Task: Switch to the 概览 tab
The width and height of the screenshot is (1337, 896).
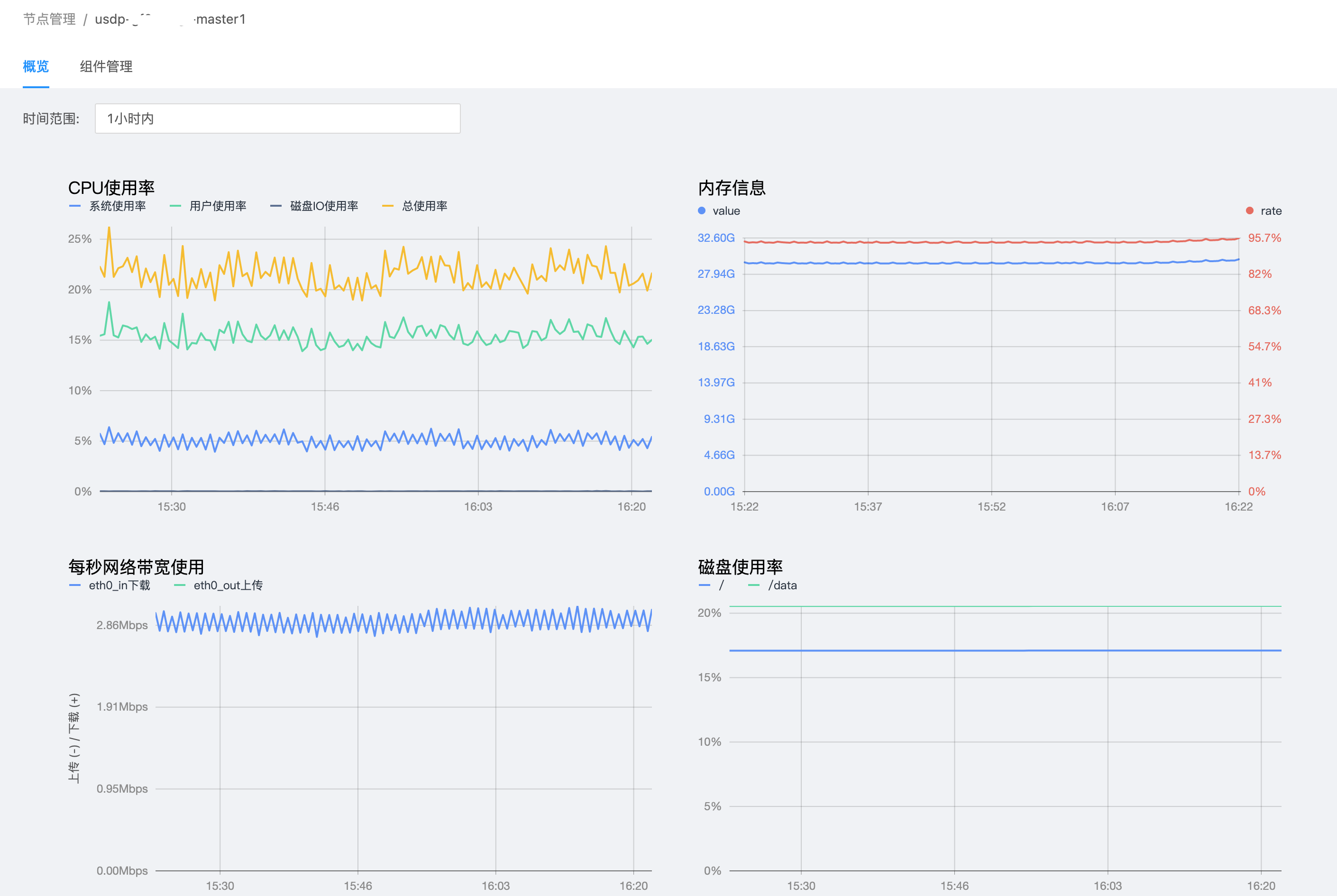Action: click(36, 66)
